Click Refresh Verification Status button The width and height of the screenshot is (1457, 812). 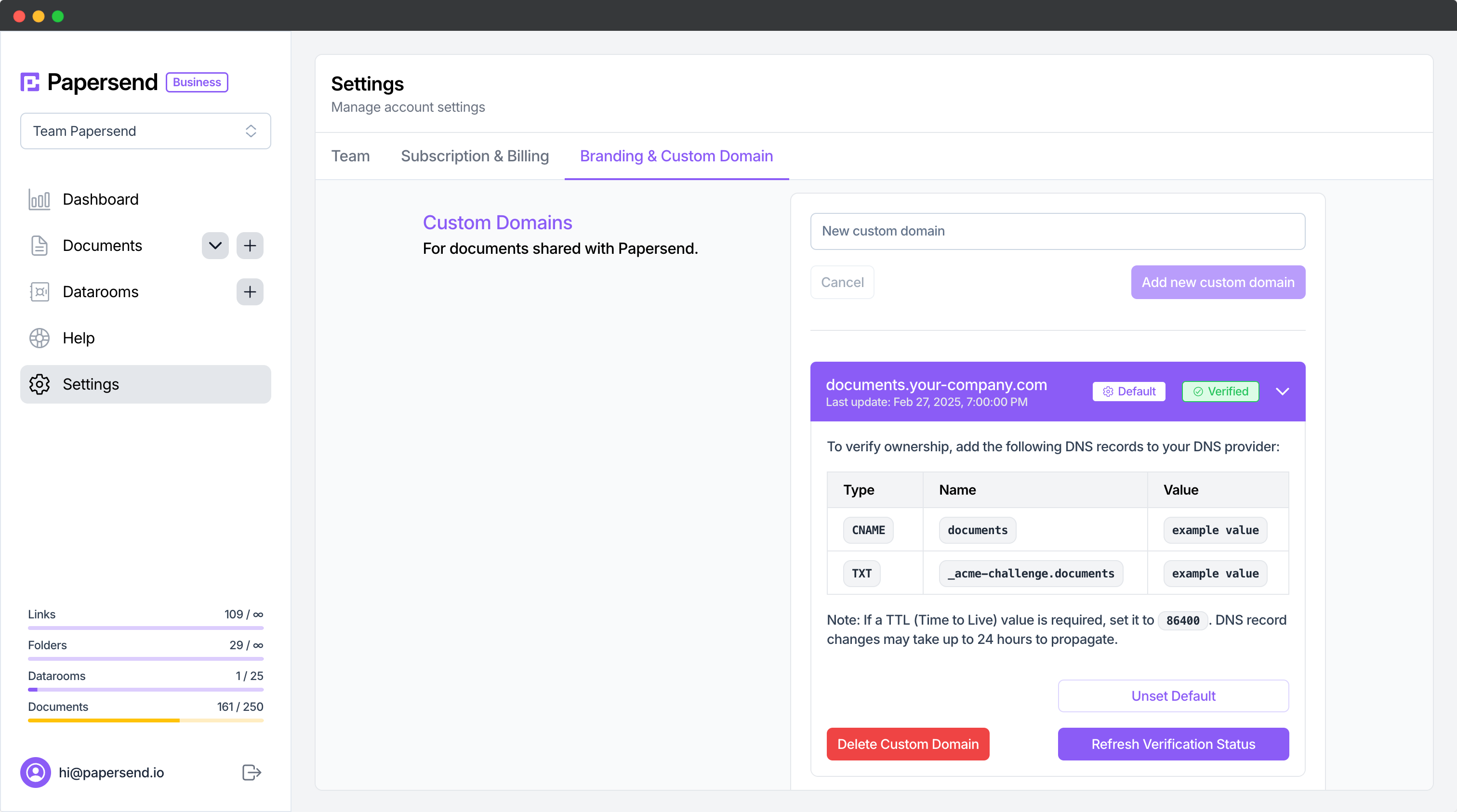(x=1173, y=744)
